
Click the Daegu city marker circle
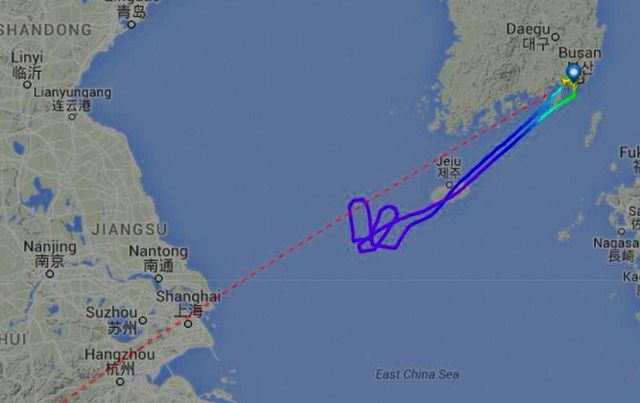555,37
